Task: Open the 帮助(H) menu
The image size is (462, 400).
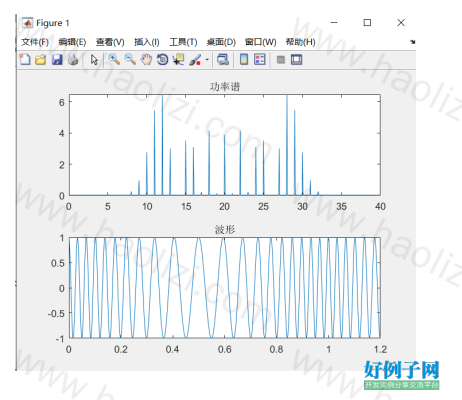Action: pos(300,42)
